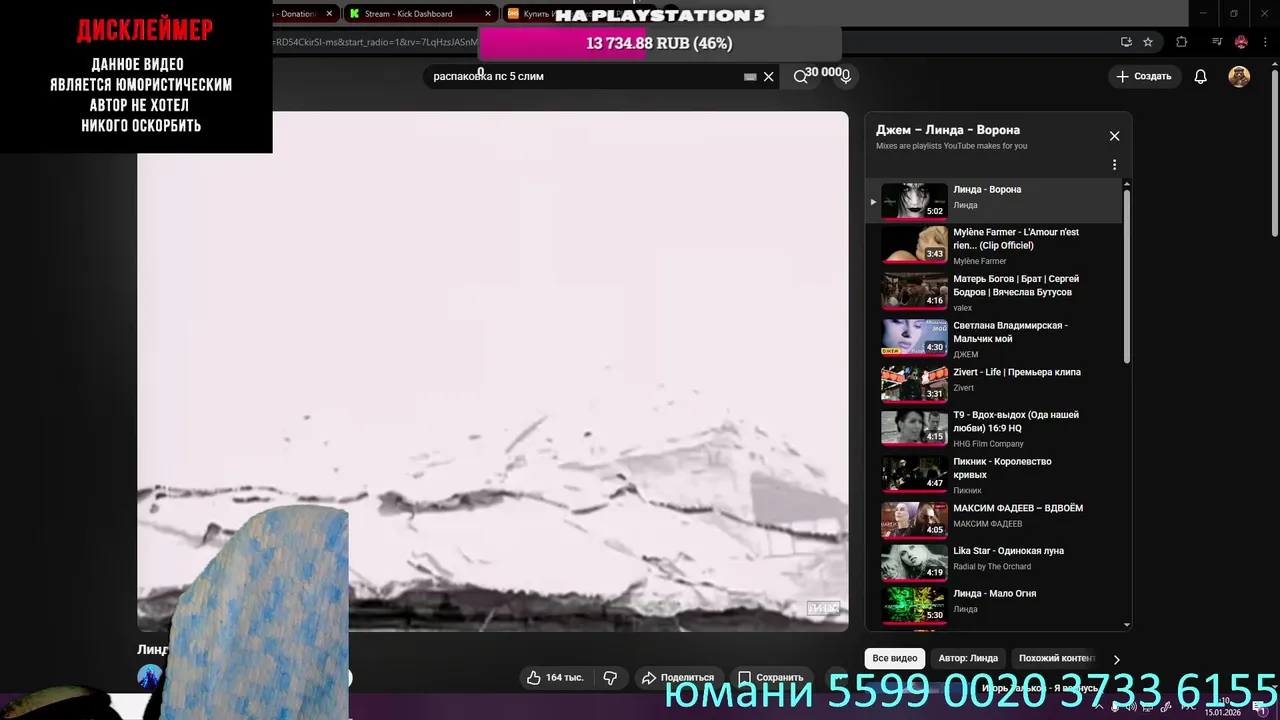The height and width of the screenshot is (720, 1280).
Task: Click the install/cast icon in the address bar
Action: coord(1126,42)
